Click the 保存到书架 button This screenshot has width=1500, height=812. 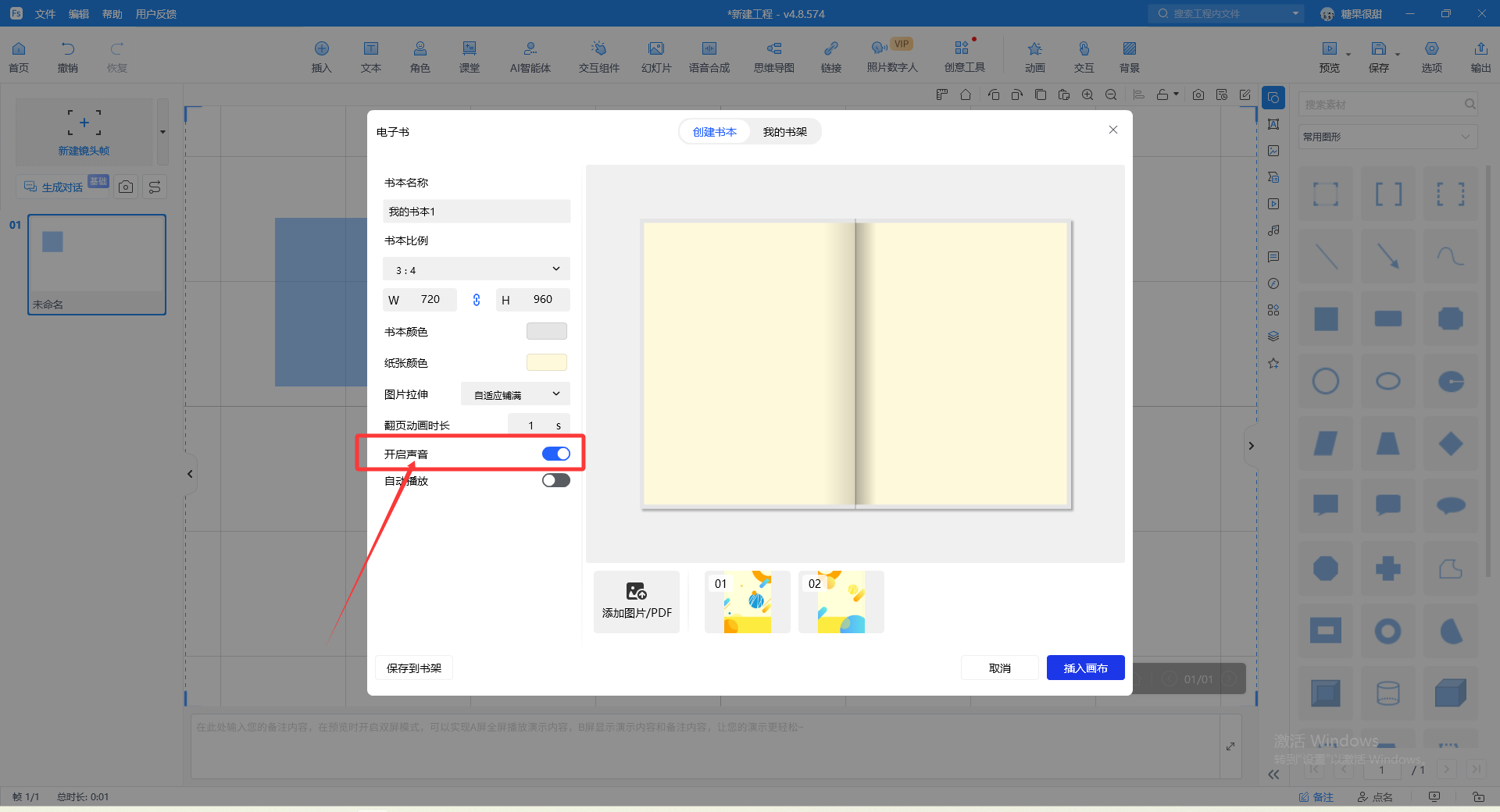coord(414,668)
